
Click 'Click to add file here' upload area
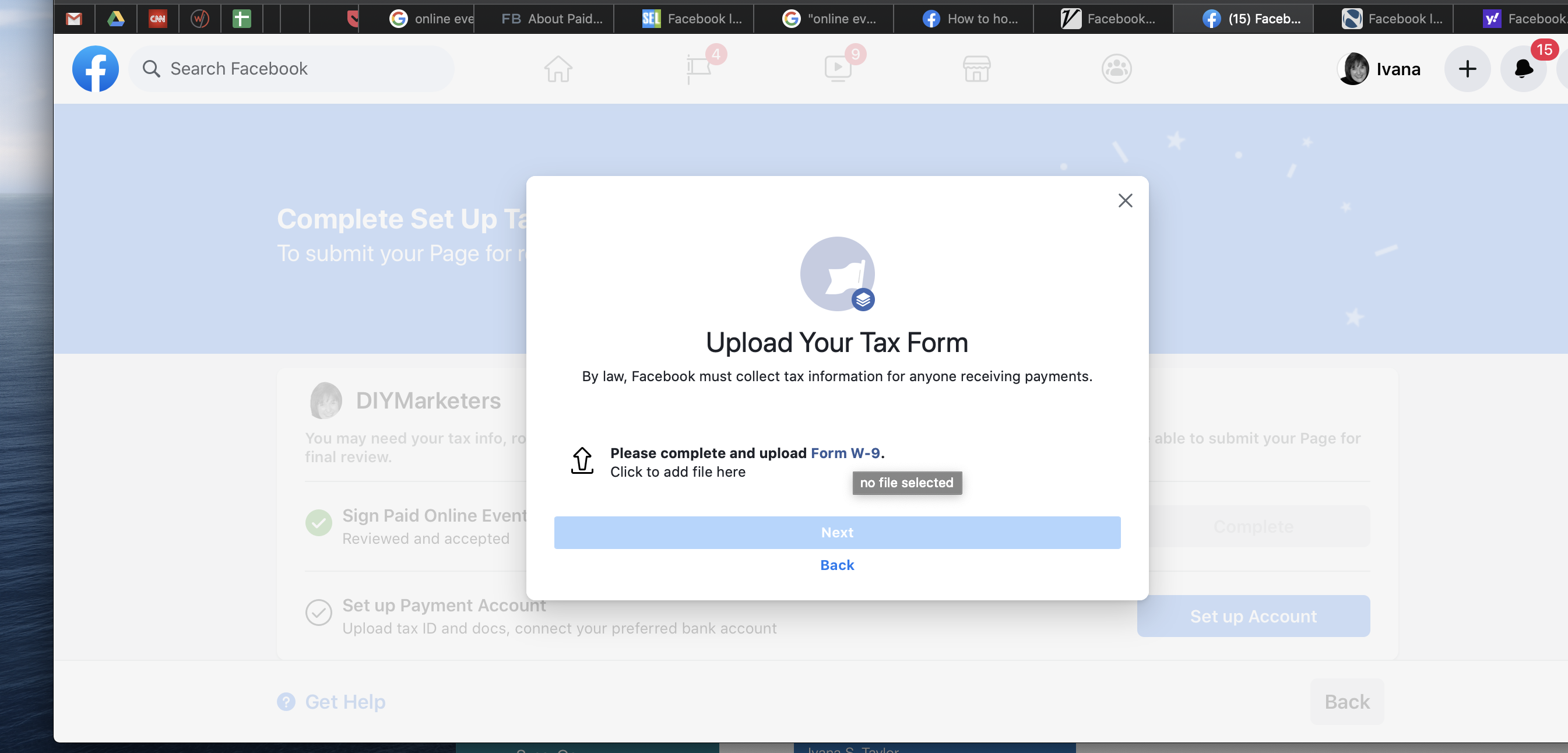point(677,473)
